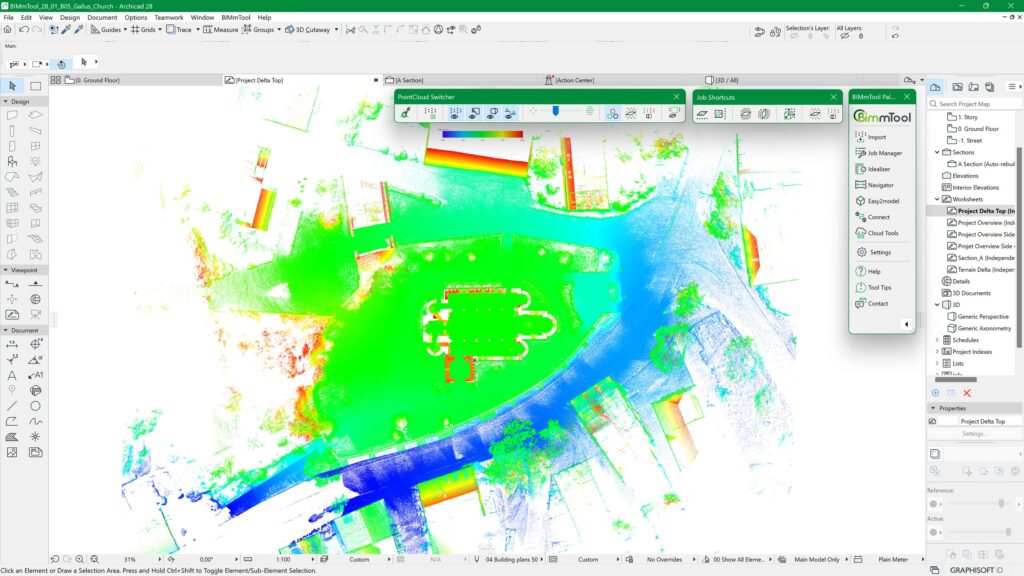Toggle Grids display in the toolbar
1024x576 pixels.
[143, 29]
